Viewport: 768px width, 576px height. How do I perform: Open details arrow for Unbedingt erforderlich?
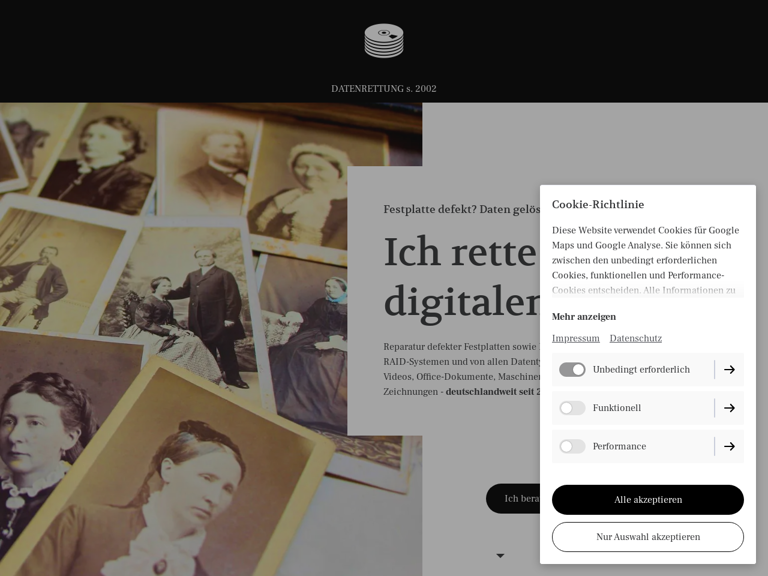pos(729,369)
